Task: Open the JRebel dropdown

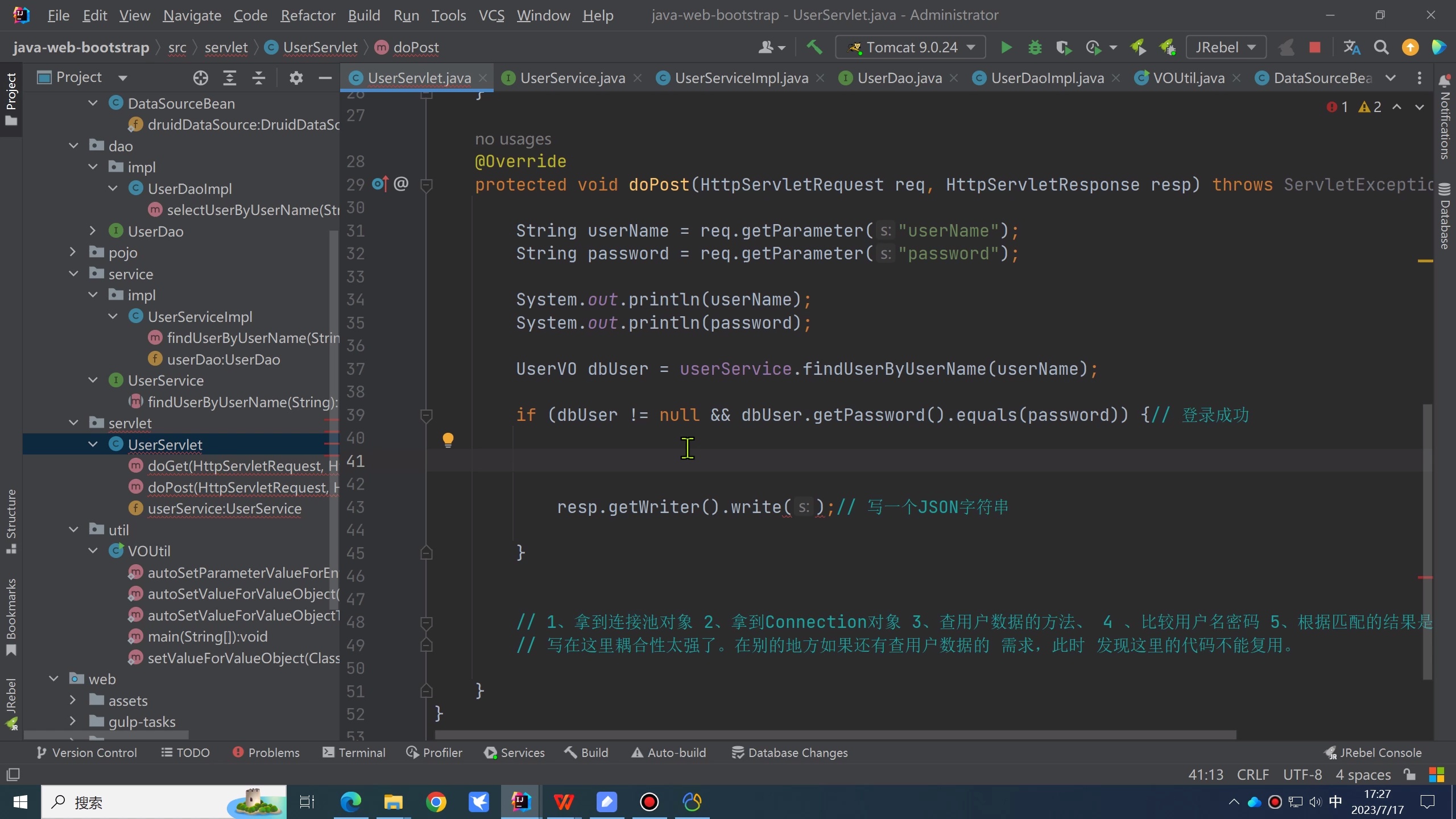Action: point(1226,47)
